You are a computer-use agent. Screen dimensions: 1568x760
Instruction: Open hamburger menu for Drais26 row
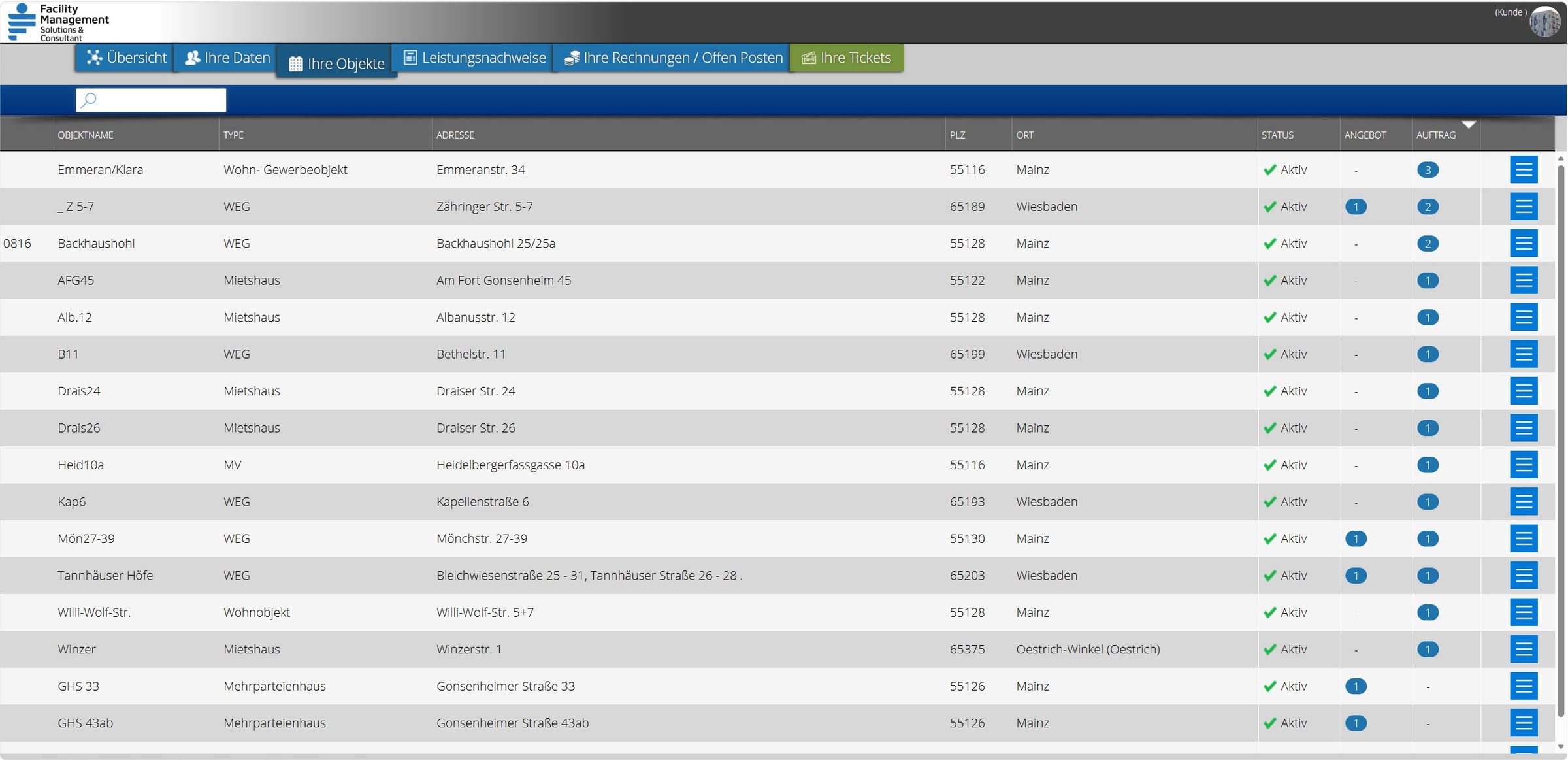1523,428
